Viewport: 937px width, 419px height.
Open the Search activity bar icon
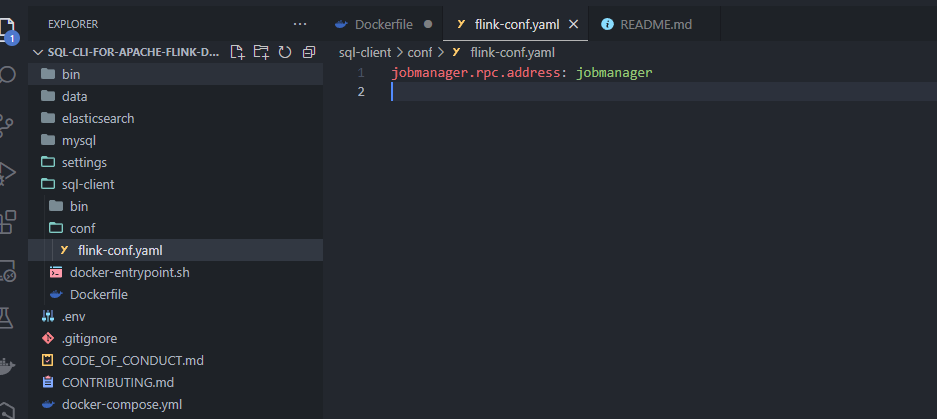[x=6, y=76]
